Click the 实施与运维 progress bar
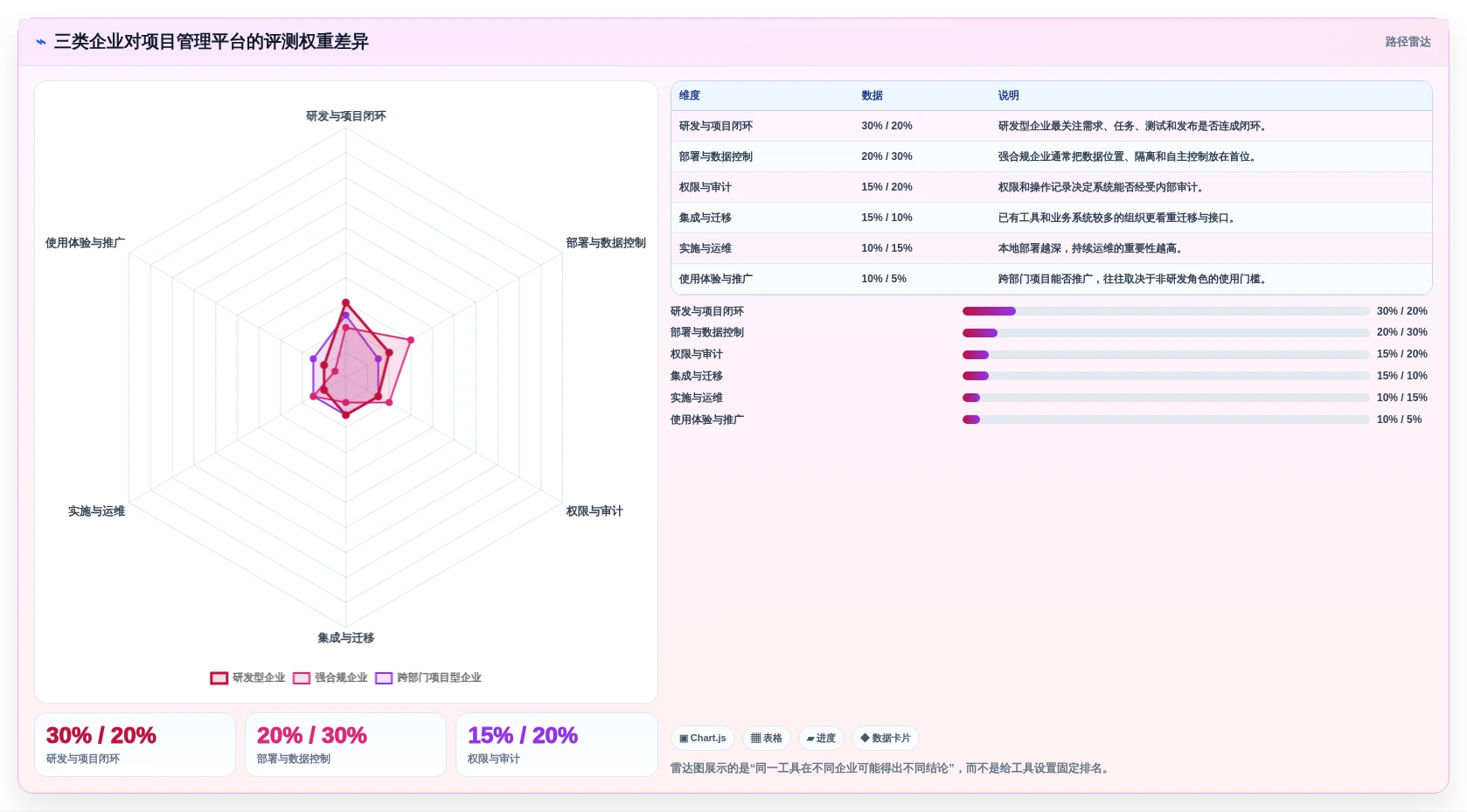Screen dimensions: 1467x812 (1165, 398)
